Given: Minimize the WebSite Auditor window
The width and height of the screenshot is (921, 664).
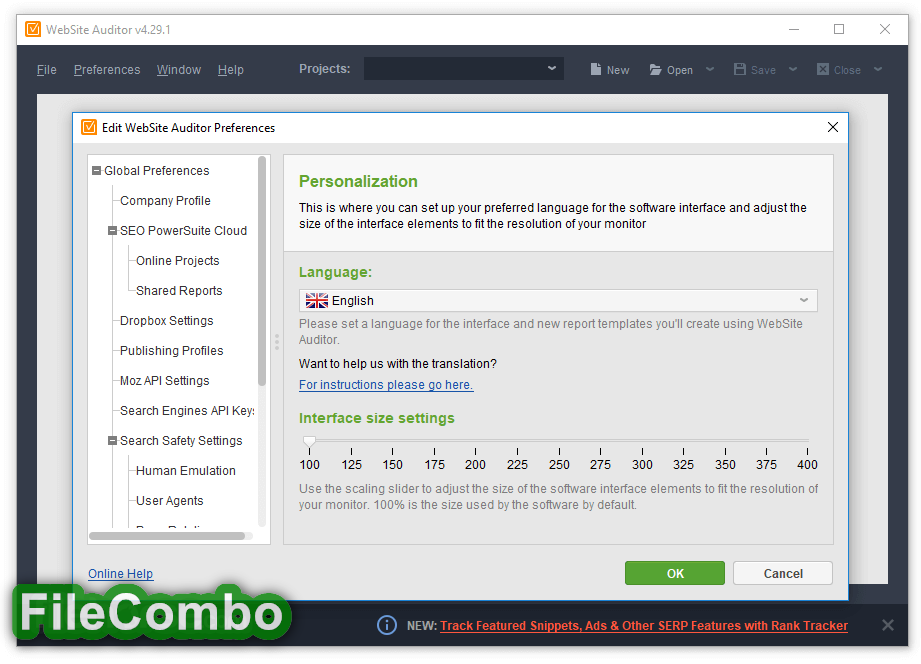Looking at the screenshot, I should point(794,29).
